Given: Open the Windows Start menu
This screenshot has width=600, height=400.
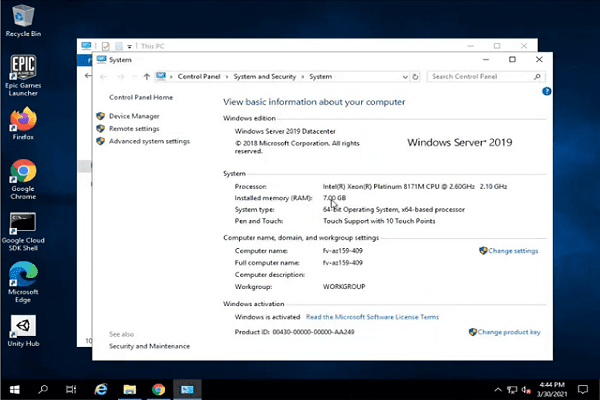Looking at the screenshot, I should point(15,390).
